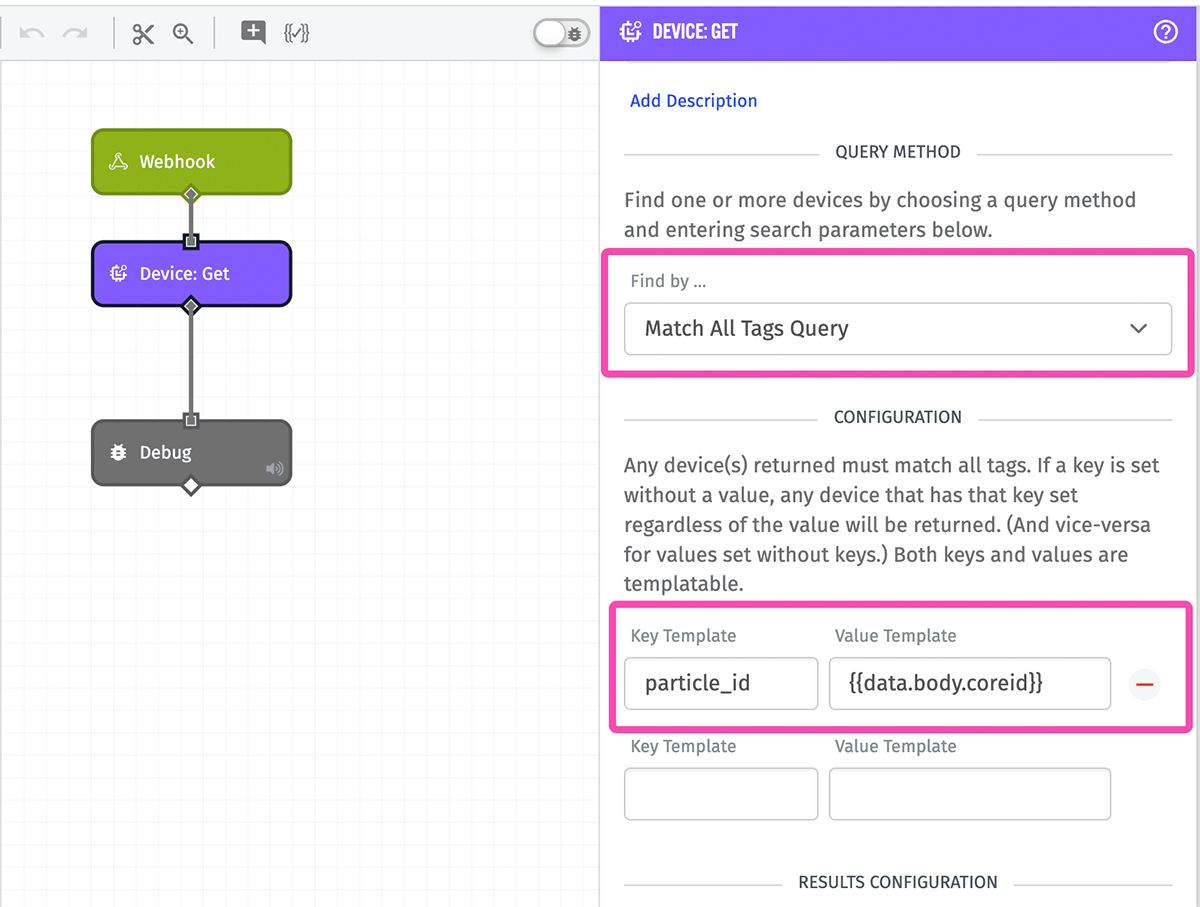The image size is (1200, 907).
Task: Remove the particle_id tag row
Action: 1145,684
